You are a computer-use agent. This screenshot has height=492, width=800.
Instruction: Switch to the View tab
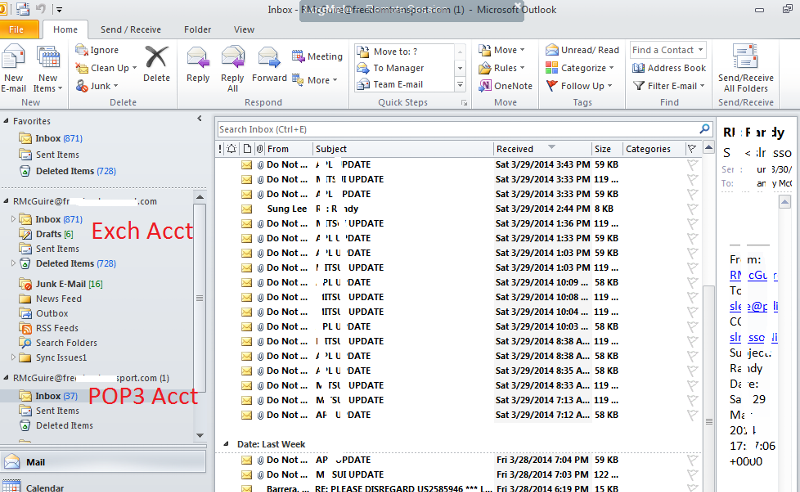[244, 30]
